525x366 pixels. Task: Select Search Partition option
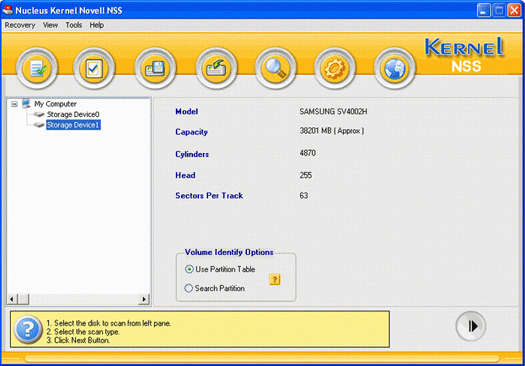coord(215,288)
